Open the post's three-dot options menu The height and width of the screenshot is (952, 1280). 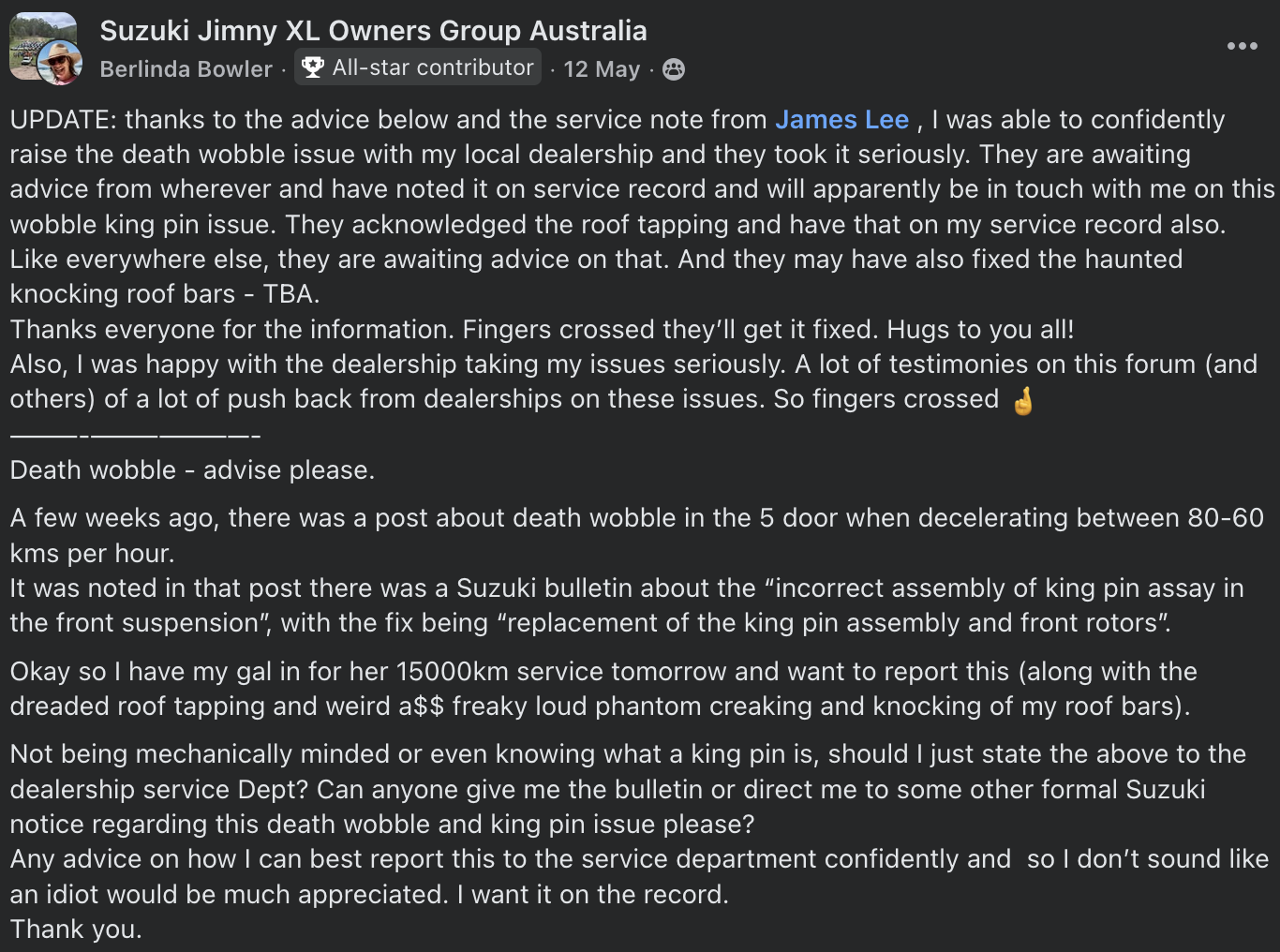(1242, 46)
